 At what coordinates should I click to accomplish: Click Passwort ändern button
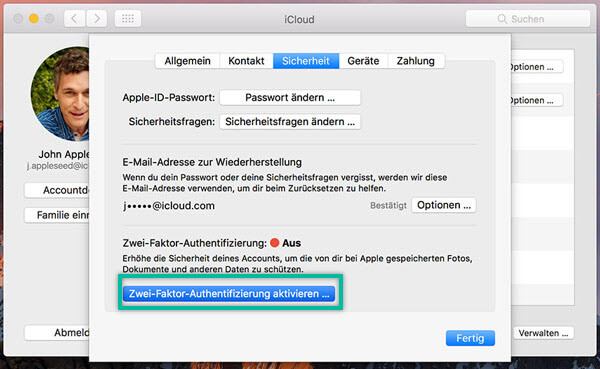click(x=290, y=98)
